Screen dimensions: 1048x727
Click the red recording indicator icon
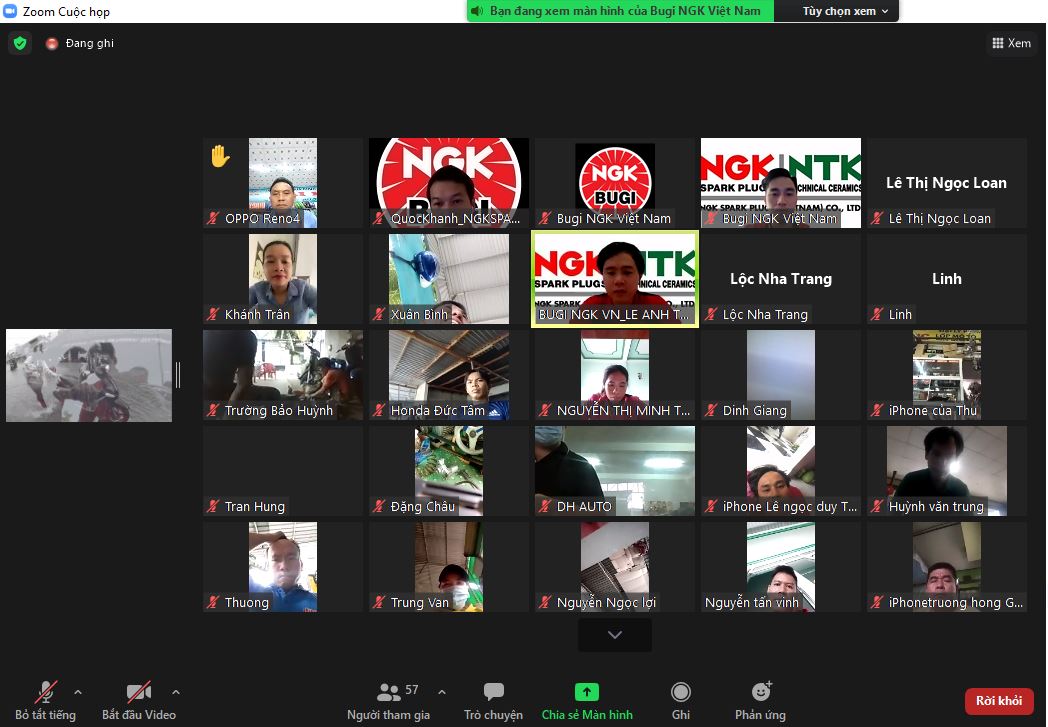point(52,44)
